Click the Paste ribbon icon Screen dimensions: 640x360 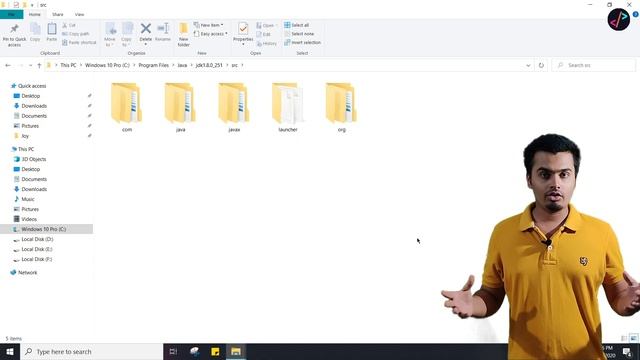(x=52, y=32)
